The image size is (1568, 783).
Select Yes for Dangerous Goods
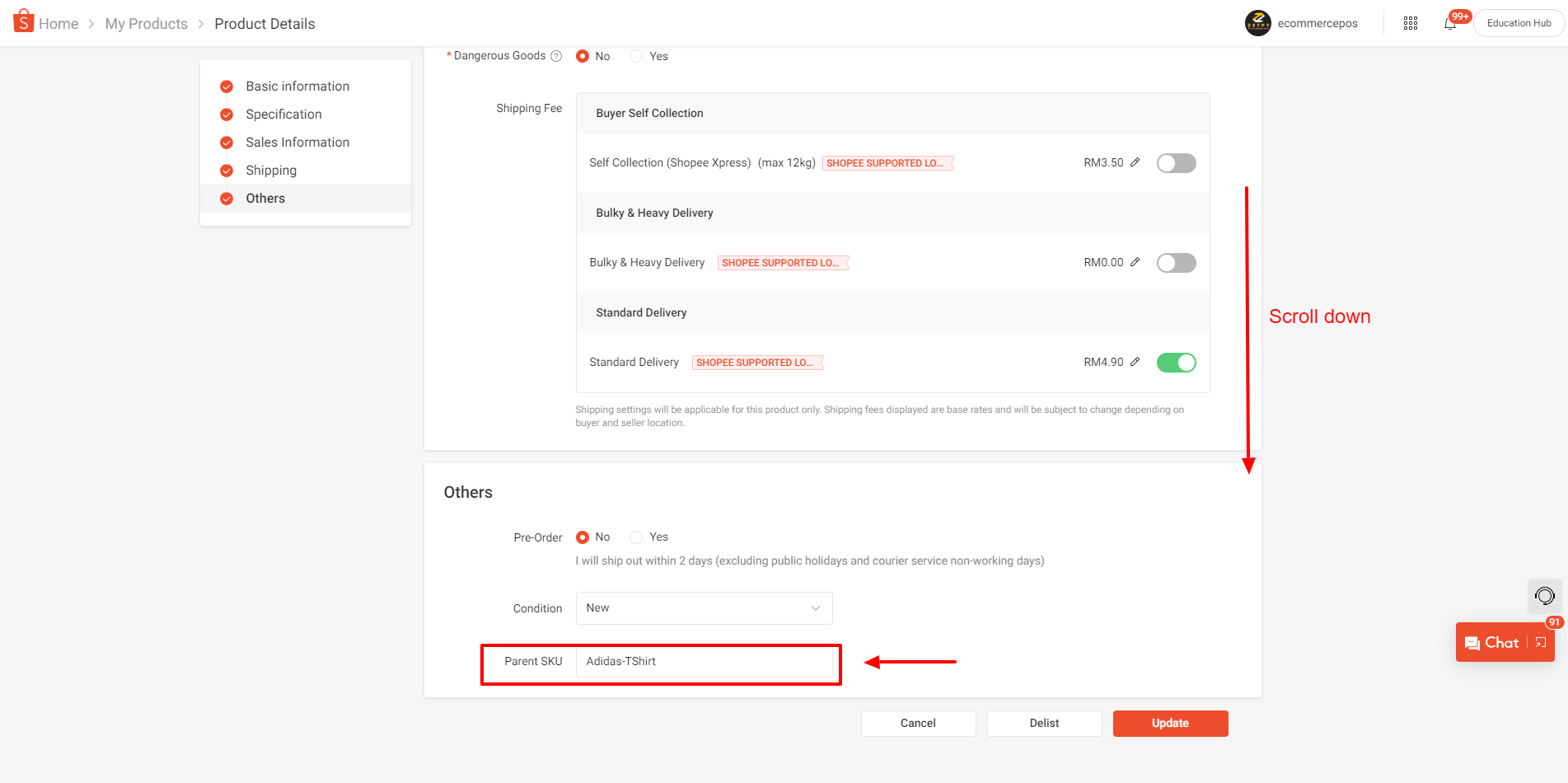636,56
